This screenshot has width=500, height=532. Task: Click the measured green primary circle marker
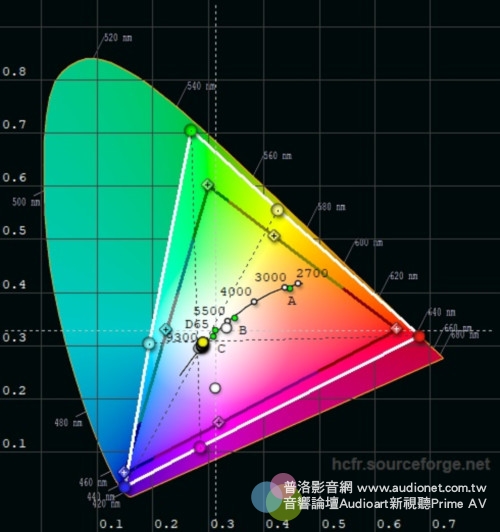[x=191, y=130]
